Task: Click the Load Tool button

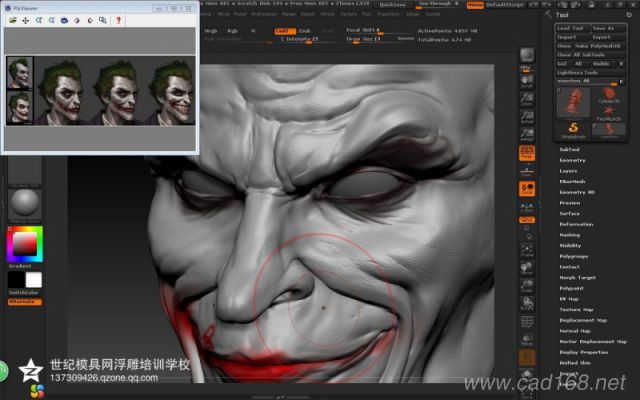Action: point(573,28)
